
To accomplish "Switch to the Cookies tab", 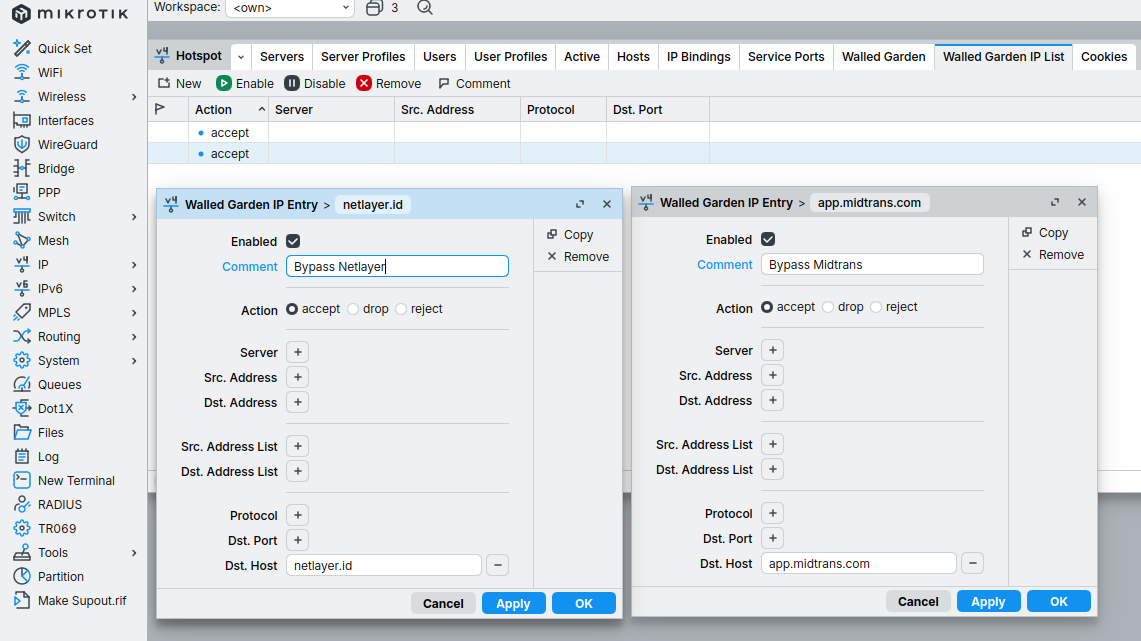I will (1104, 57).
